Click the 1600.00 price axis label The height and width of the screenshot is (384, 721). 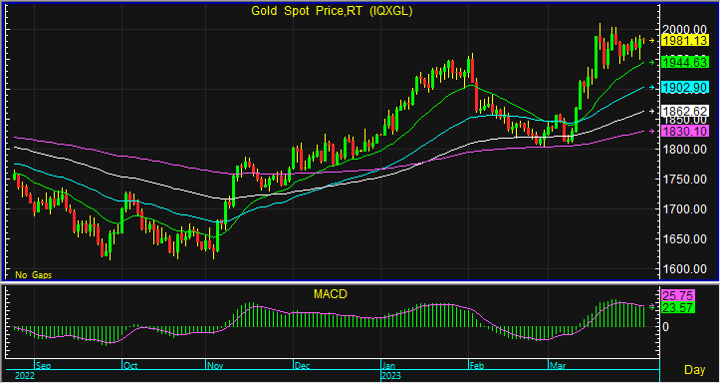tap(685, 269)
